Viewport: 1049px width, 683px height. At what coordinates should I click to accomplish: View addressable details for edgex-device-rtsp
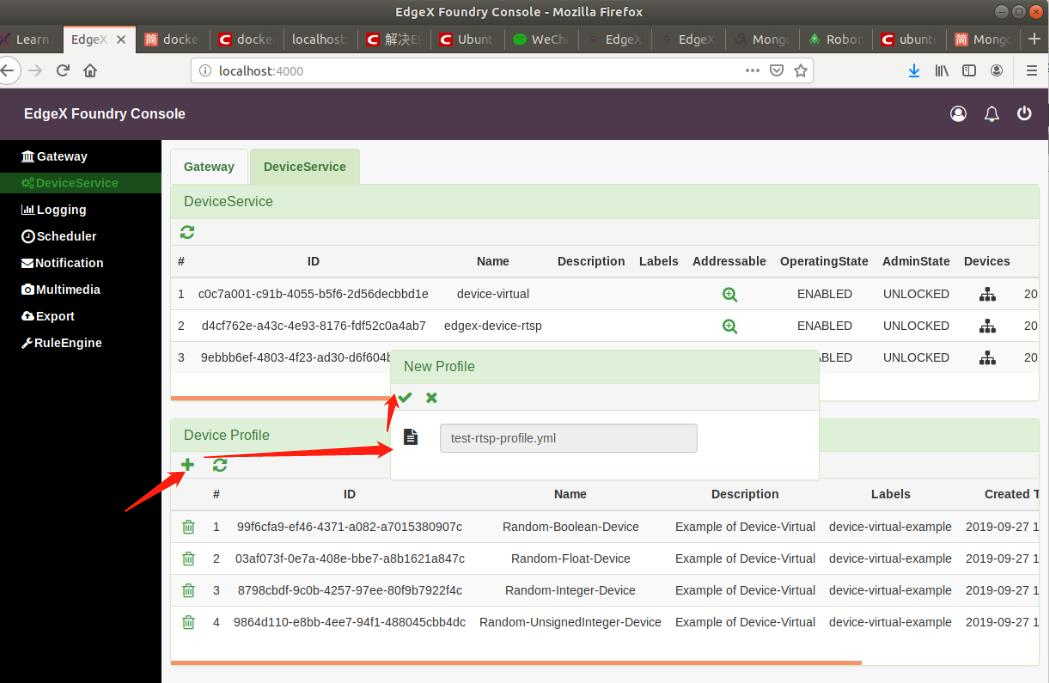tap(729, 326)
